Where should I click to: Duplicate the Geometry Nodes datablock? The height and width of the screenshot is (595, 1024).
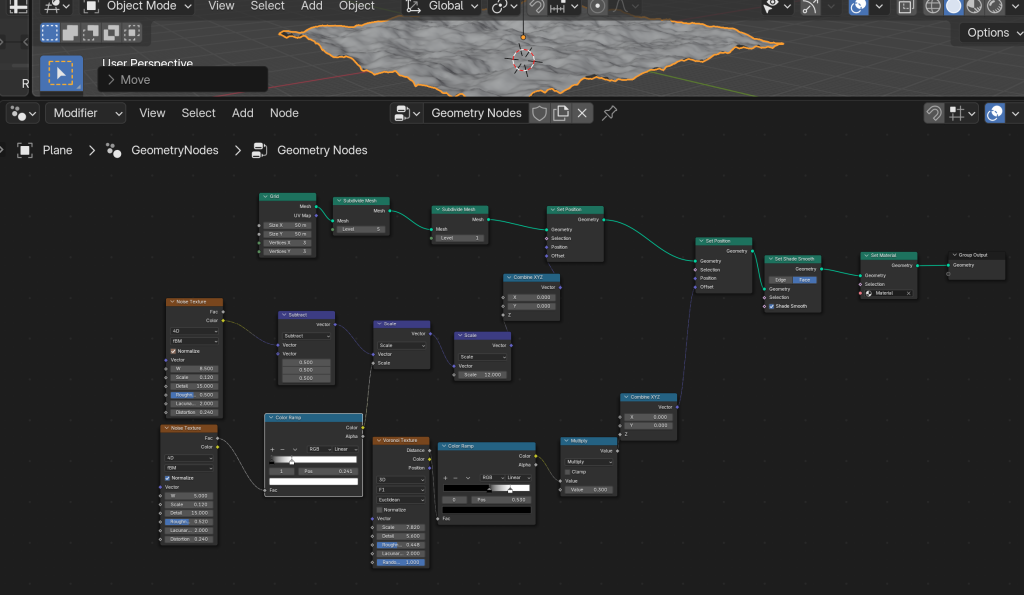(561, 113)
